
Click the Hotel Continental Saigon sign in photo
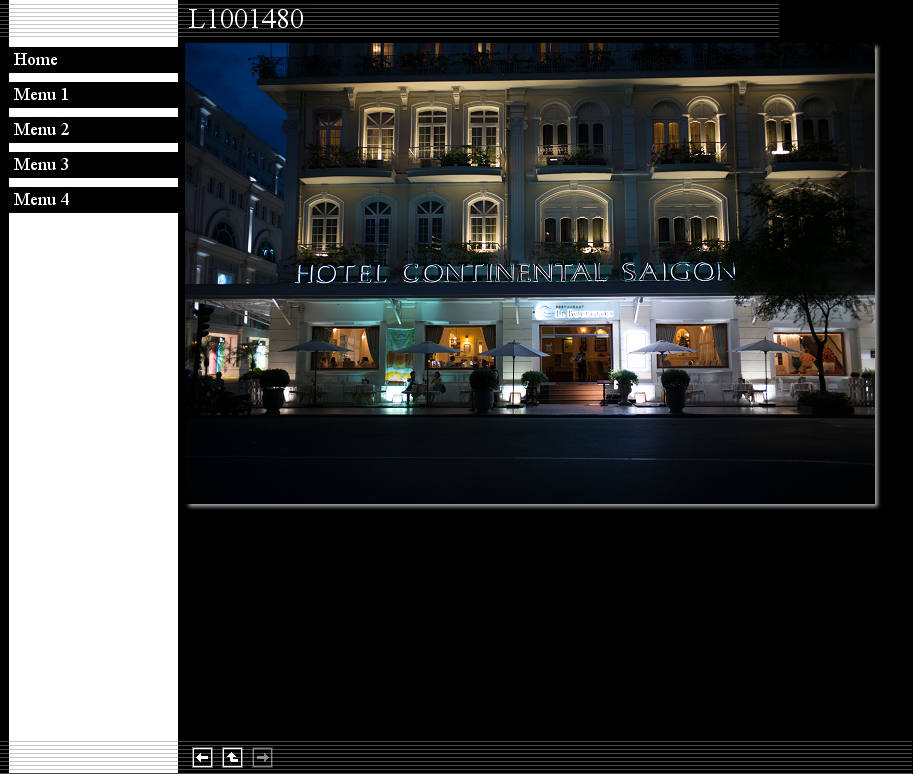(515, 273)
